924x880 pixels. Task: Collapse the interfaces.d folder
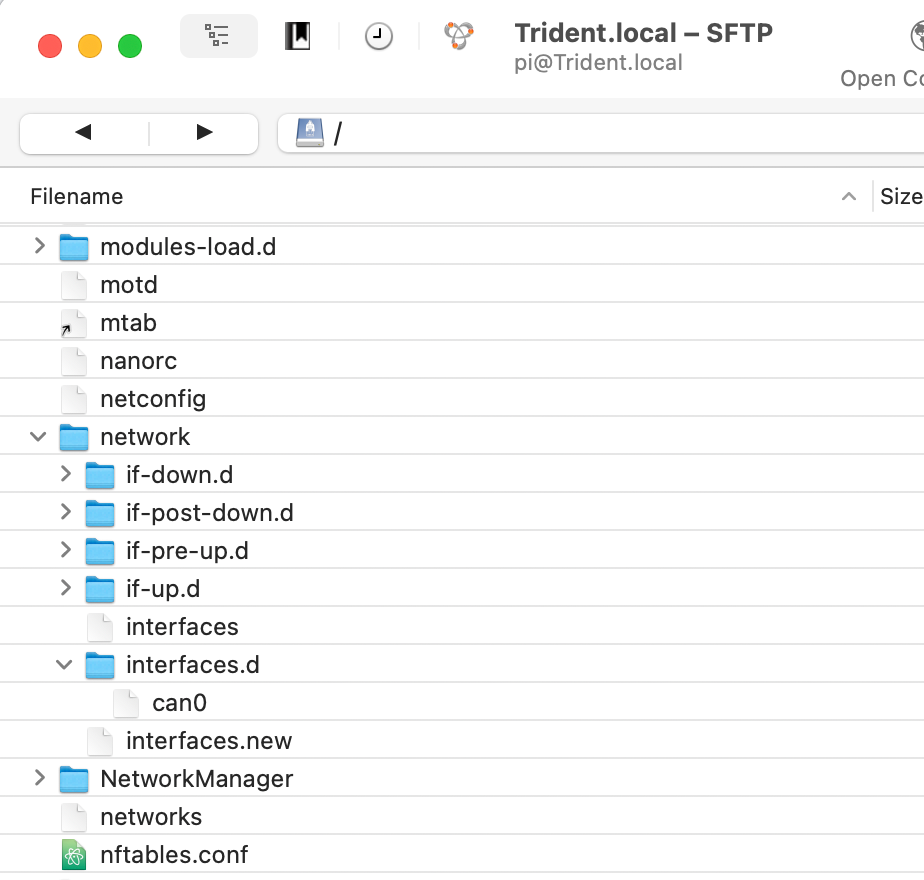(x=64, y=665)
